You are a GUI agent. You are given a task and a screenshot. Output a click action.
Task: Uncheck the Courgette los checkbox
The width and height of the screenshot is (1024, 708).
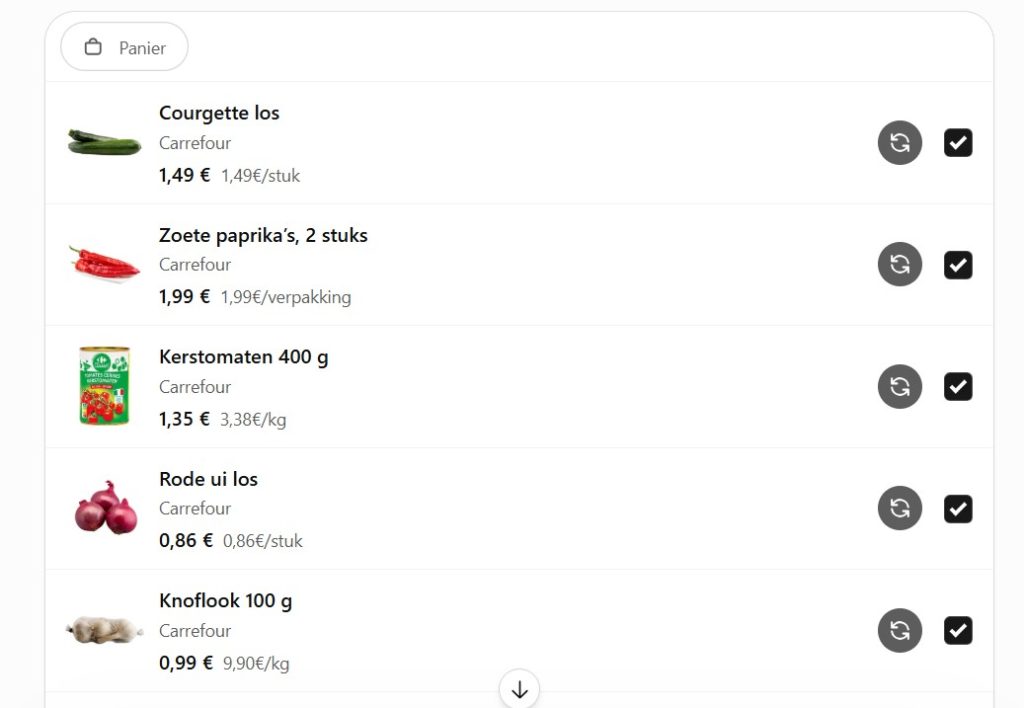click(x=957, y=143)
